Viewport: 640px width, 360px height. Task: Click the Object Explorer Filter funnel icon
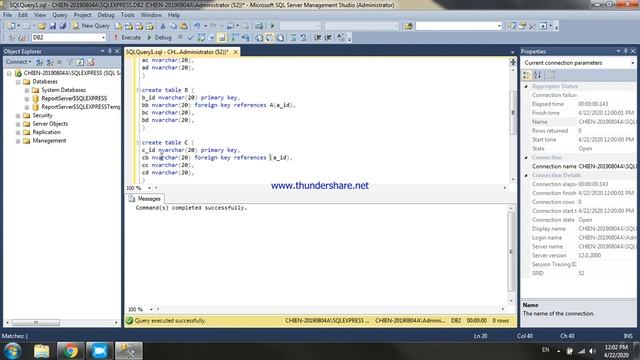point(70,62)
